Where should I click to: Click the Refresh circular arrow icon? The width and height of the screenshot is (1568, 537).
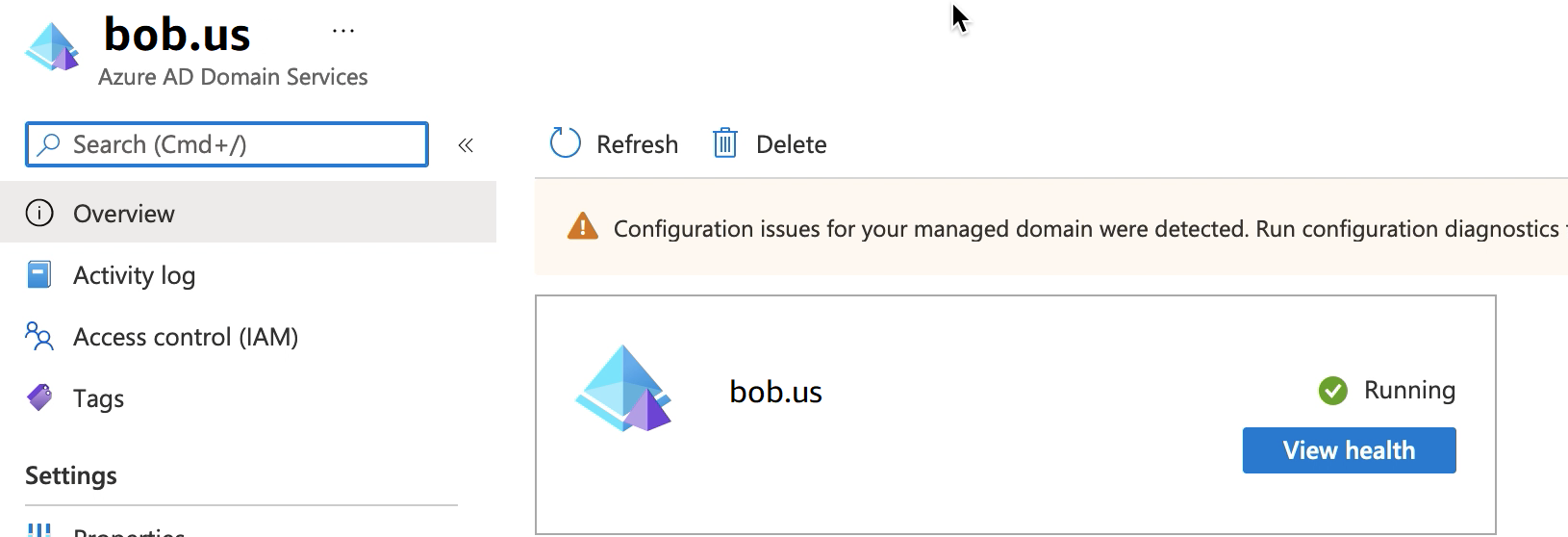(x=565, y=143)
